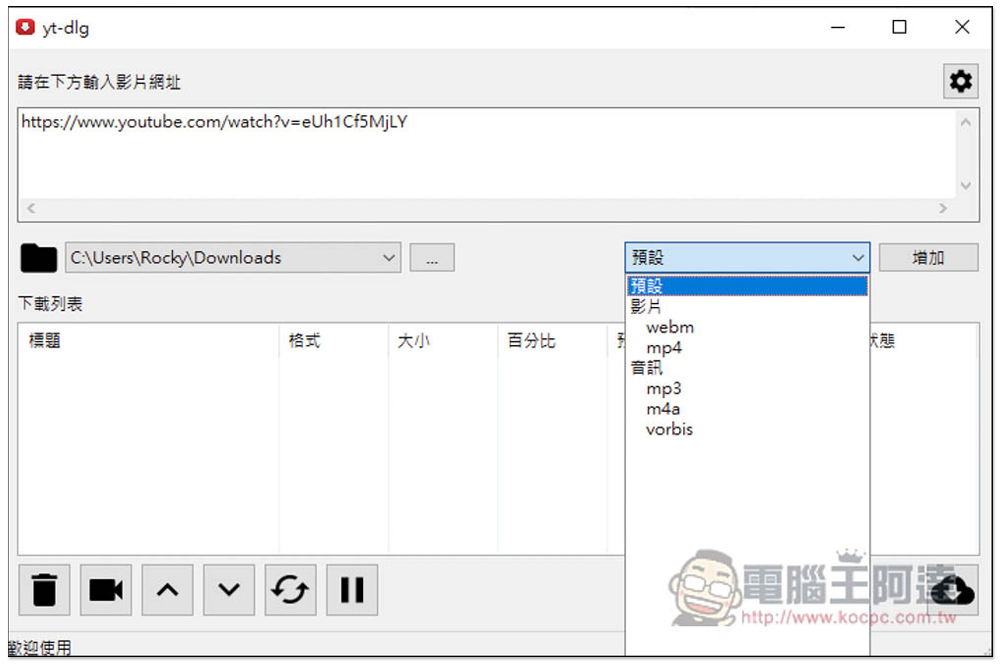The width and height of the screenshot is (1000, 664).
Task: Expand the Downloads path combo box
Action: pyautogui.click(x=388, y=258)
